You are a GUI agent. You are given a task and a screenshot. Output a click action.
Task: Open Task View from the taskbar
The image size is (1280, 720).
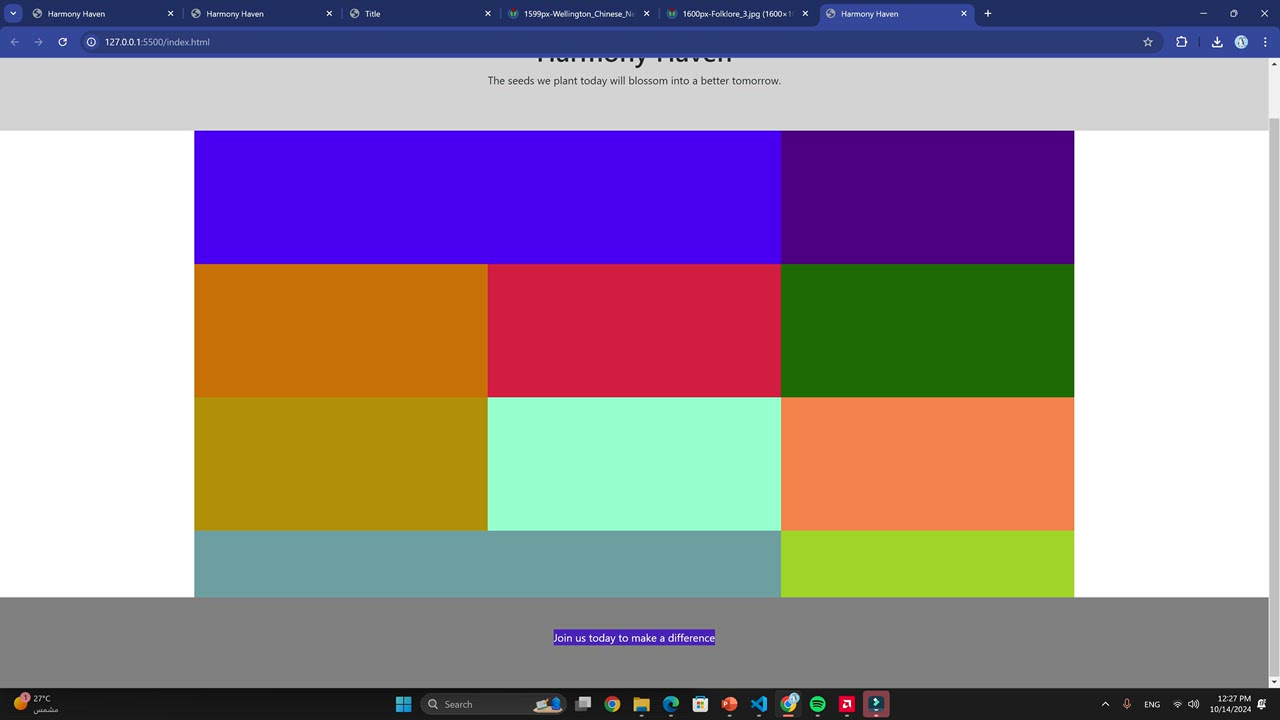(583, 704)
